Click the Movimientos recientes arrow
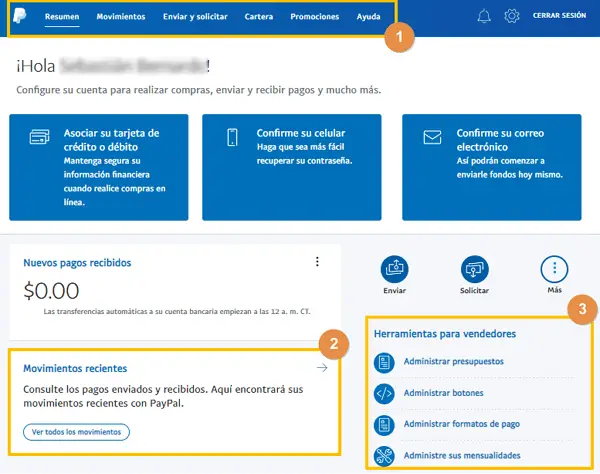 [322, 368]
